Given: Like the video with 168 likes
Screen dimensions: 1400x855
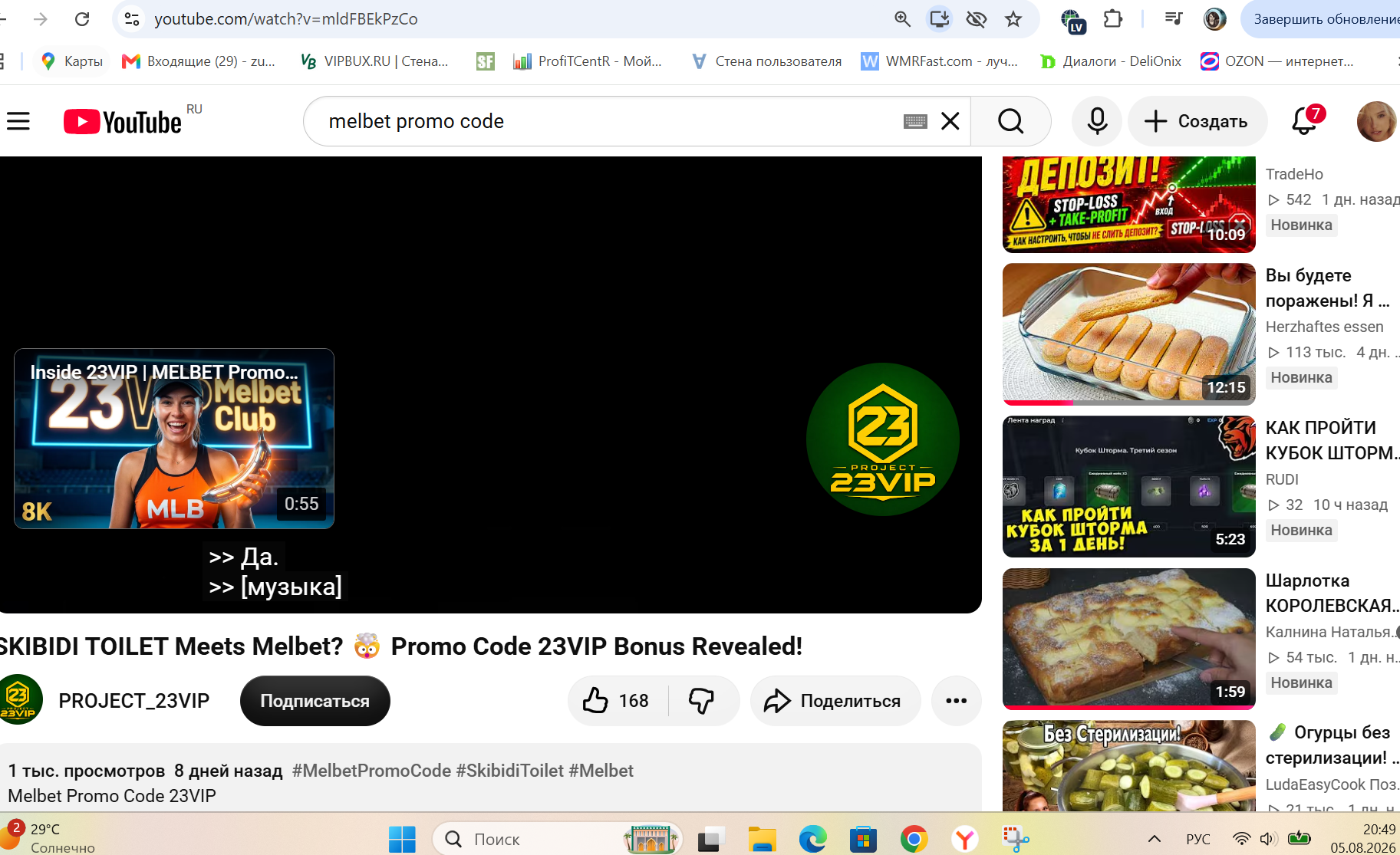Looking at the screenshot, I should [617, 701].
